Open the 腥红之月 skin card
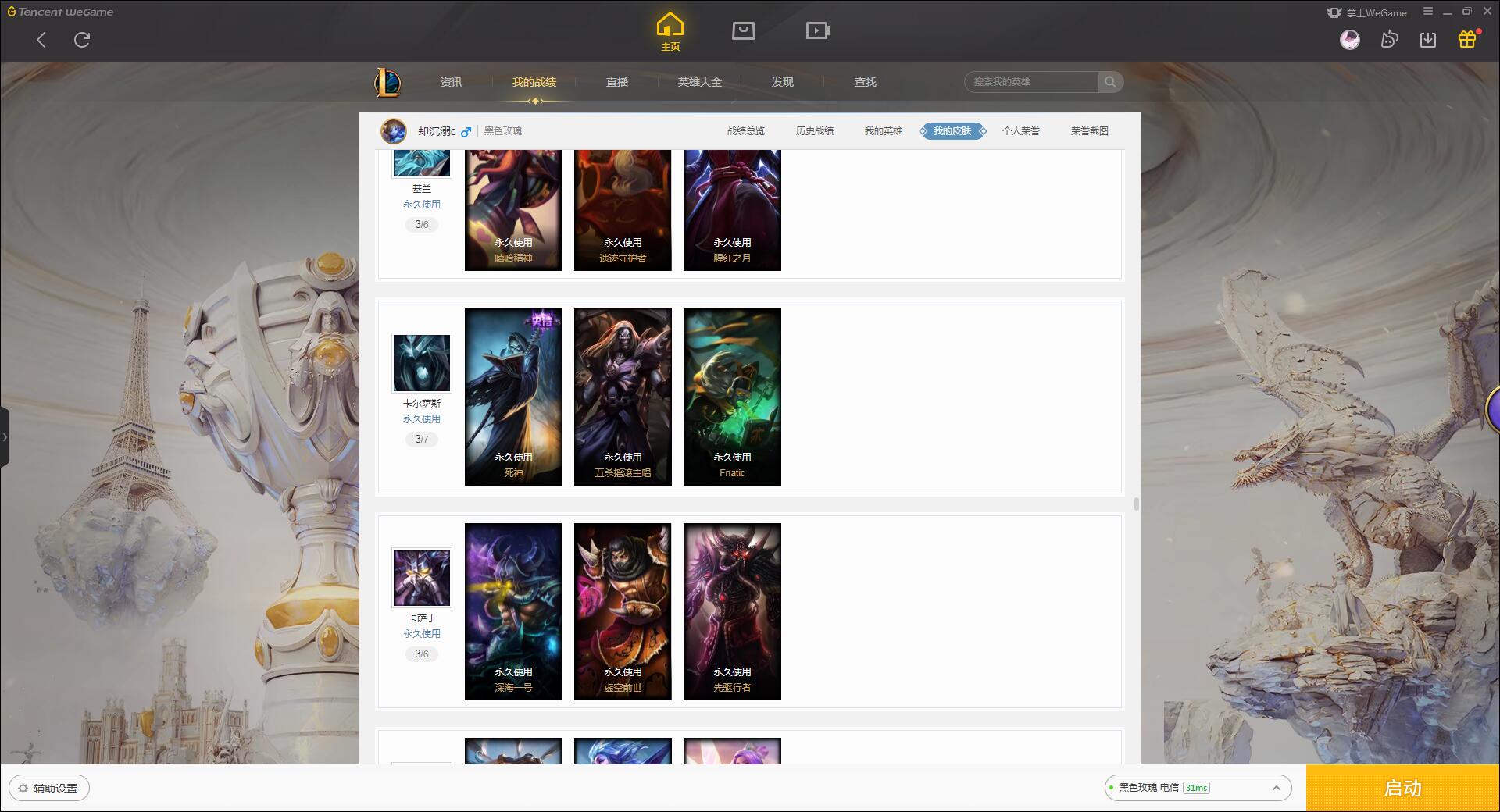This screenshot has width=1500, height=812. (x=732, y=211)
